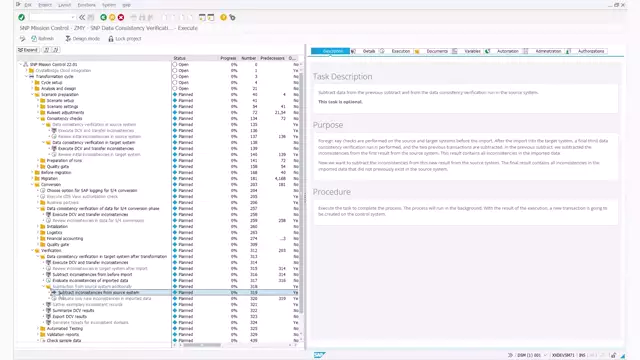The height and width of the screenshot is (360, 640).
Task: Click Open status circle of SNP Mission Control row
Action: click(x=175, y=64)
